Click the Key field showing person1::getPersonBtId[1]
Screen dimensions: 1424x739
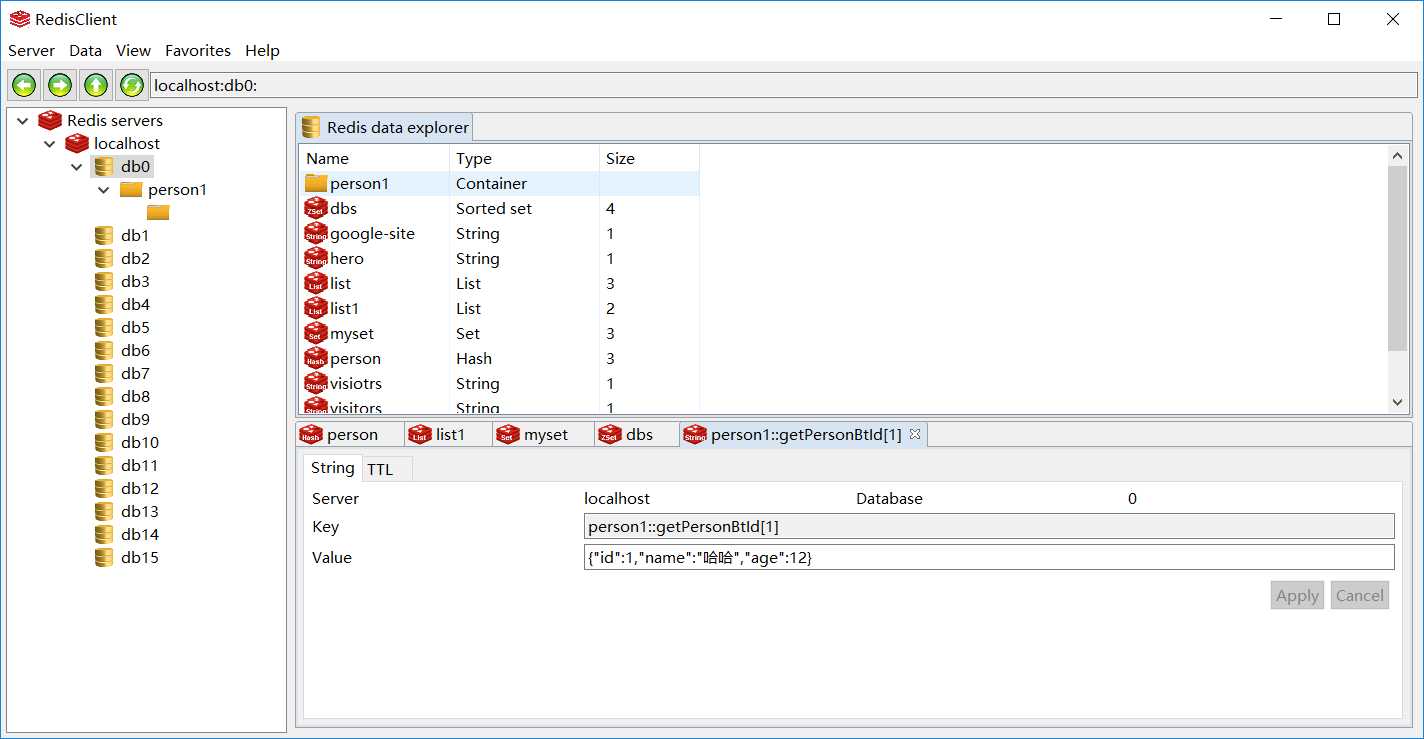point(989,526)
